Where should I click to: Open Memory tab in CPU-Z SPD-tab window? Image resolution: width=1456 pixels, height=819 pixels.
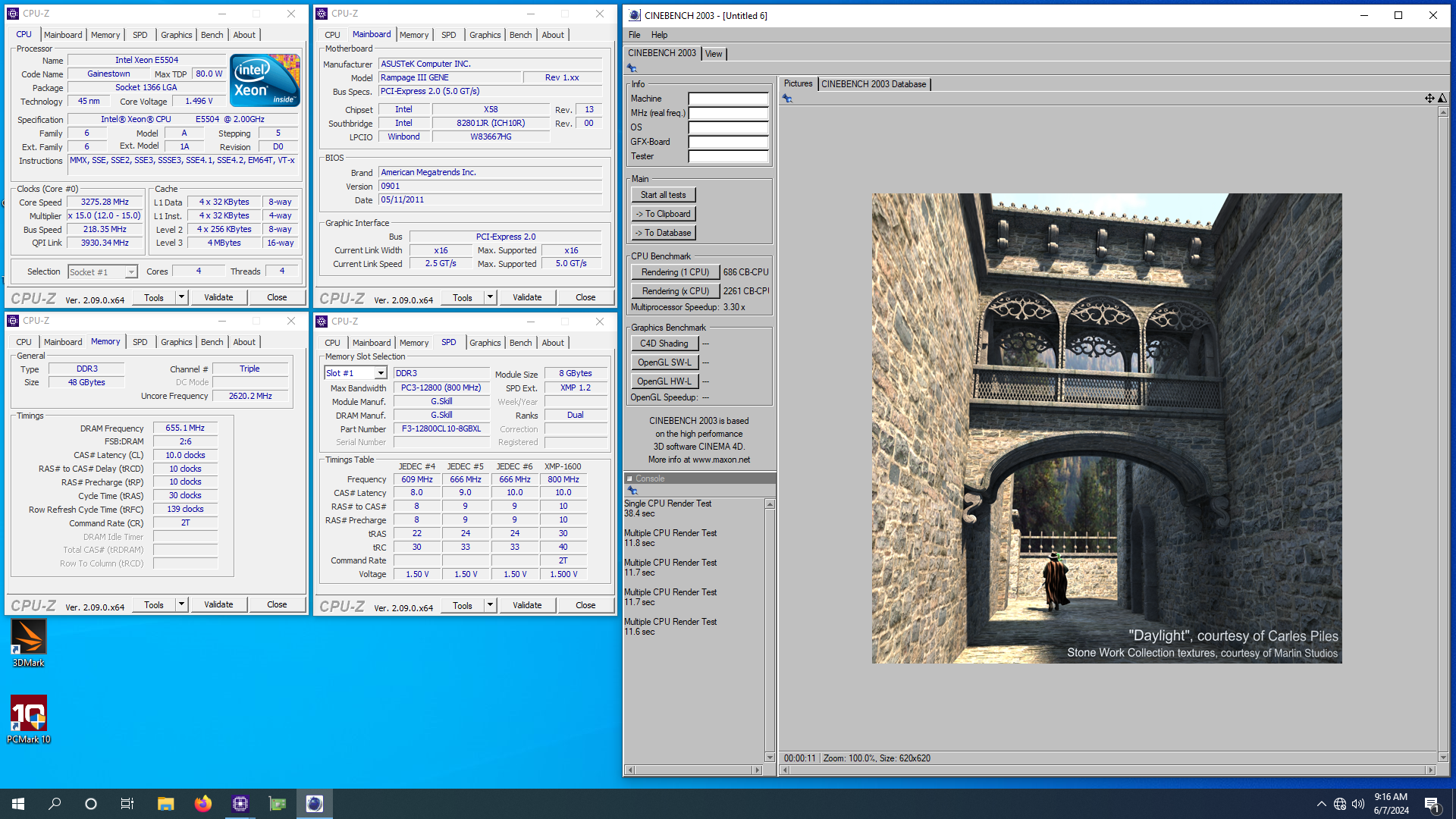click(414, 343)
